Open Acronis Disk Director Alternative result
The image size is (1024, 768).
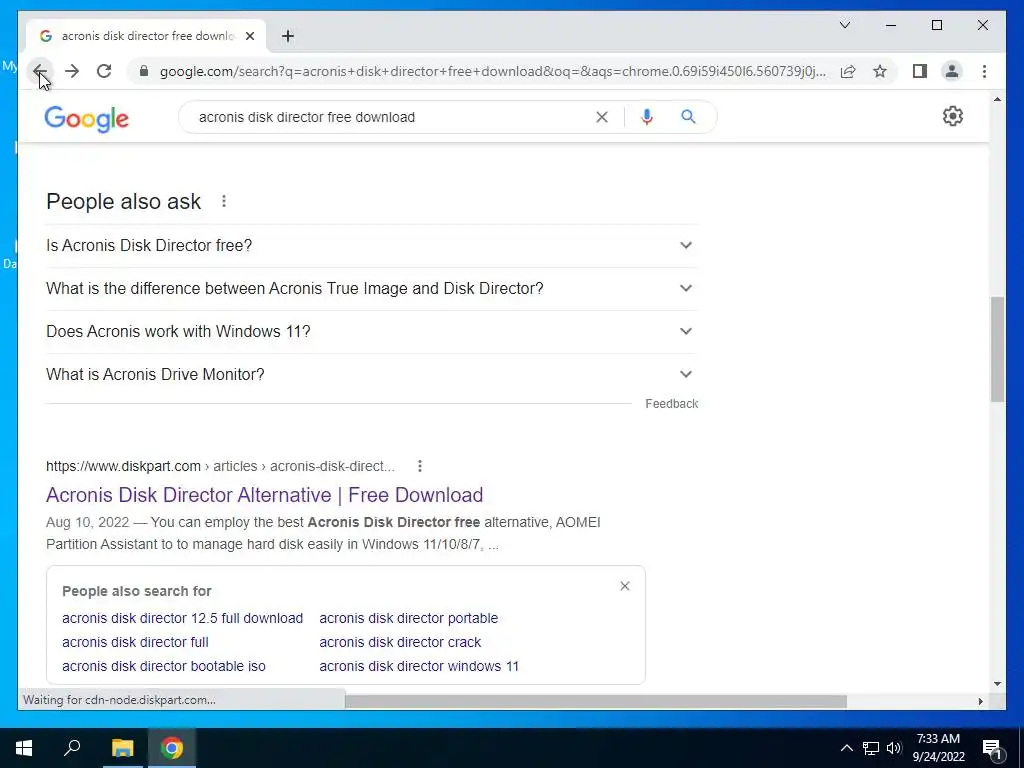pos(264,495)
